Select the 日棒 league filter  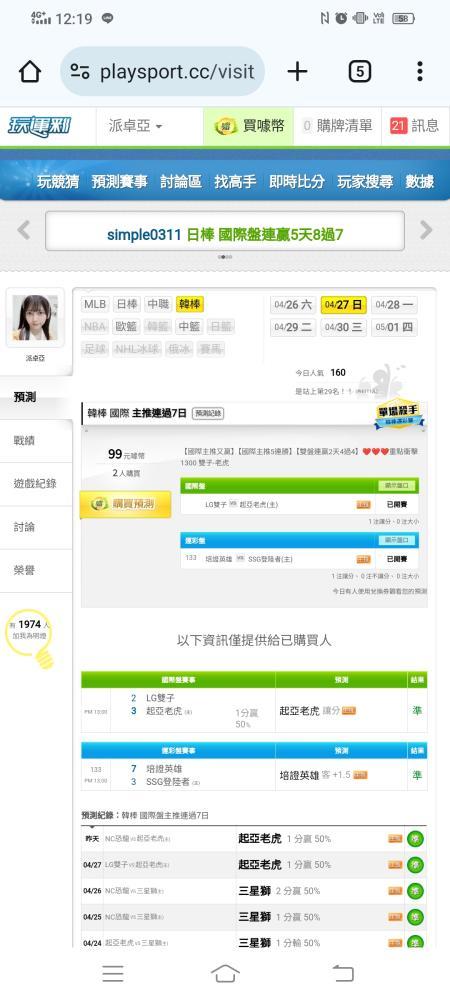tap(126, 305)
